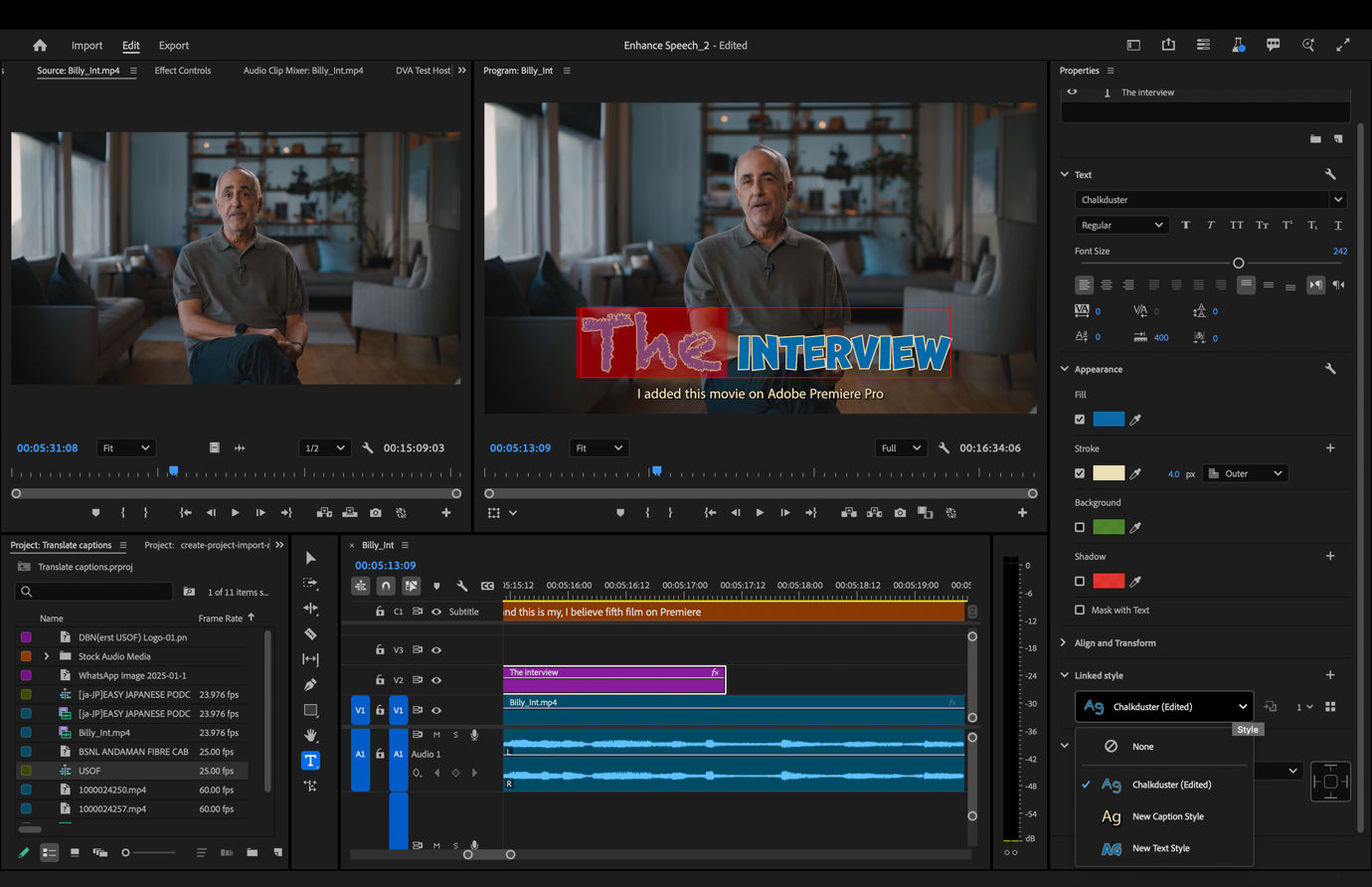Select the Selection tool arrow

(x=310, y=558)
